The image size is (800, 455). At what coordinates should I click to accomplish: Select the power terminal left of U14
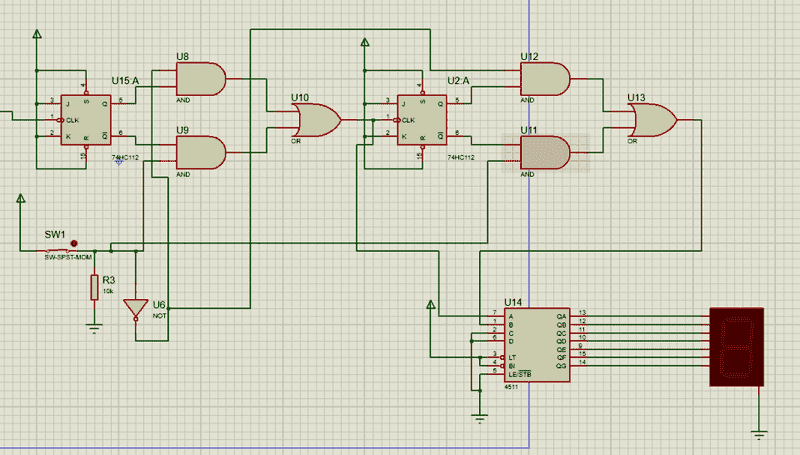[x=431, y=305]
